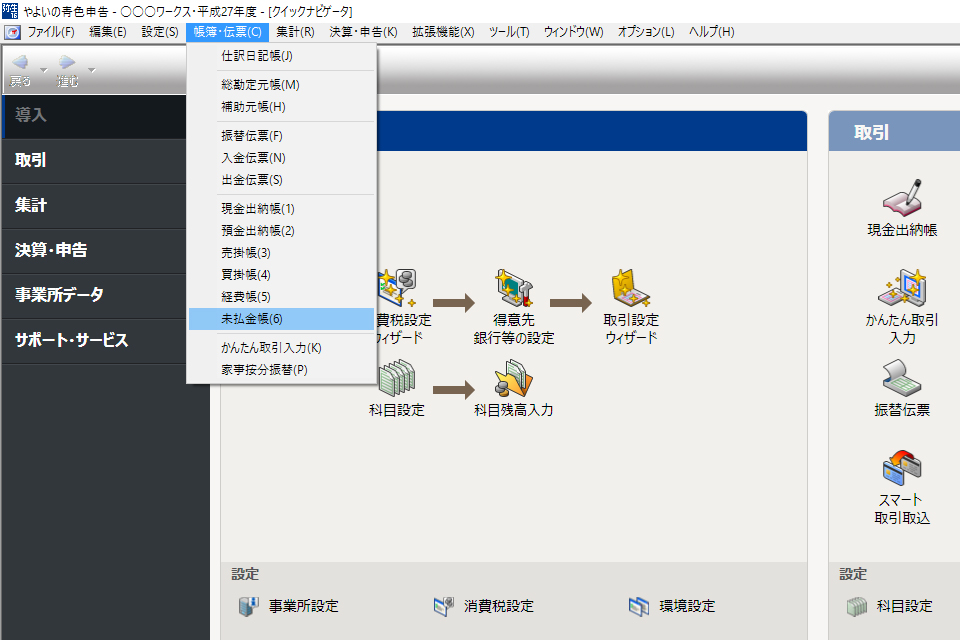960x640 pixels.
Task: Click the やよいの青色申告 title bar icon
Action: click(x=10, y=10)
